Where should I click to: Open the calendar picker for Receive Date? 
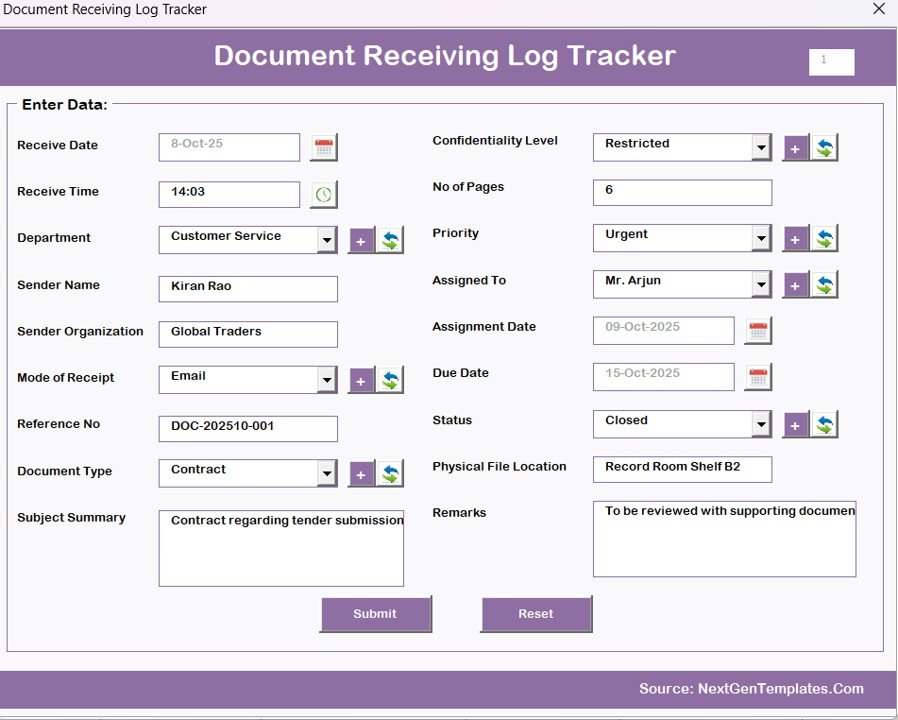[324, 146]
